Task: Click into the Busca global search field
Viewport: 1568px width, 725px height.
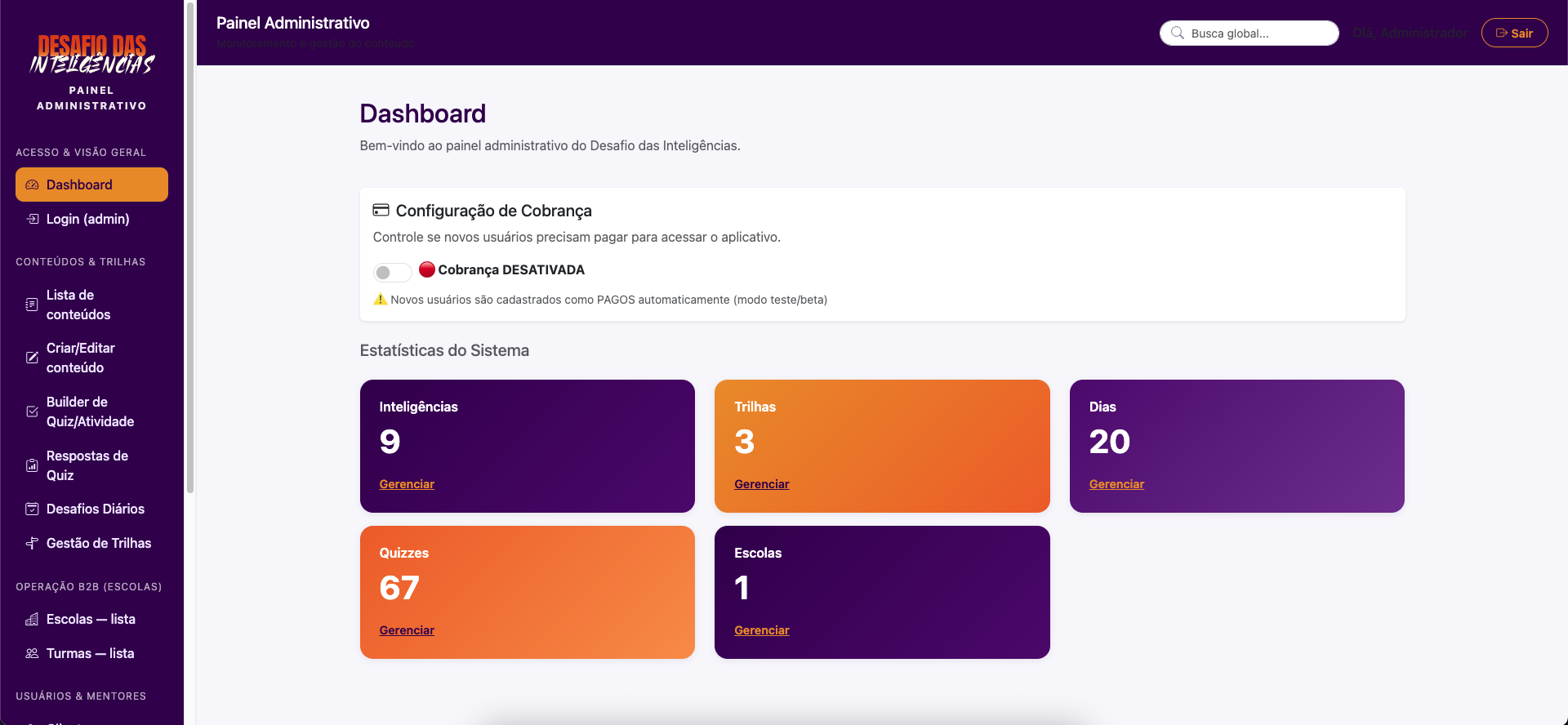Action: pyautogui.click(x=1258, y=33)
